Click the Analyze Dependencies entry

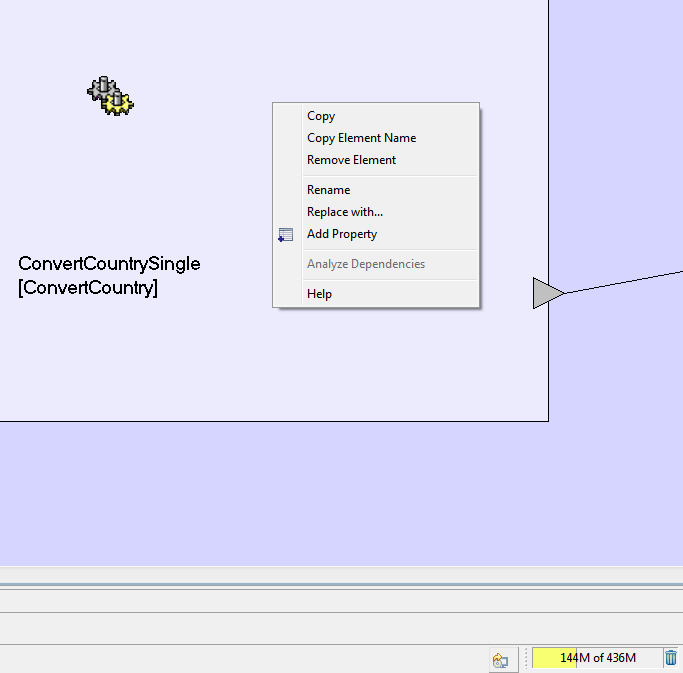click(x=365, y=264)
